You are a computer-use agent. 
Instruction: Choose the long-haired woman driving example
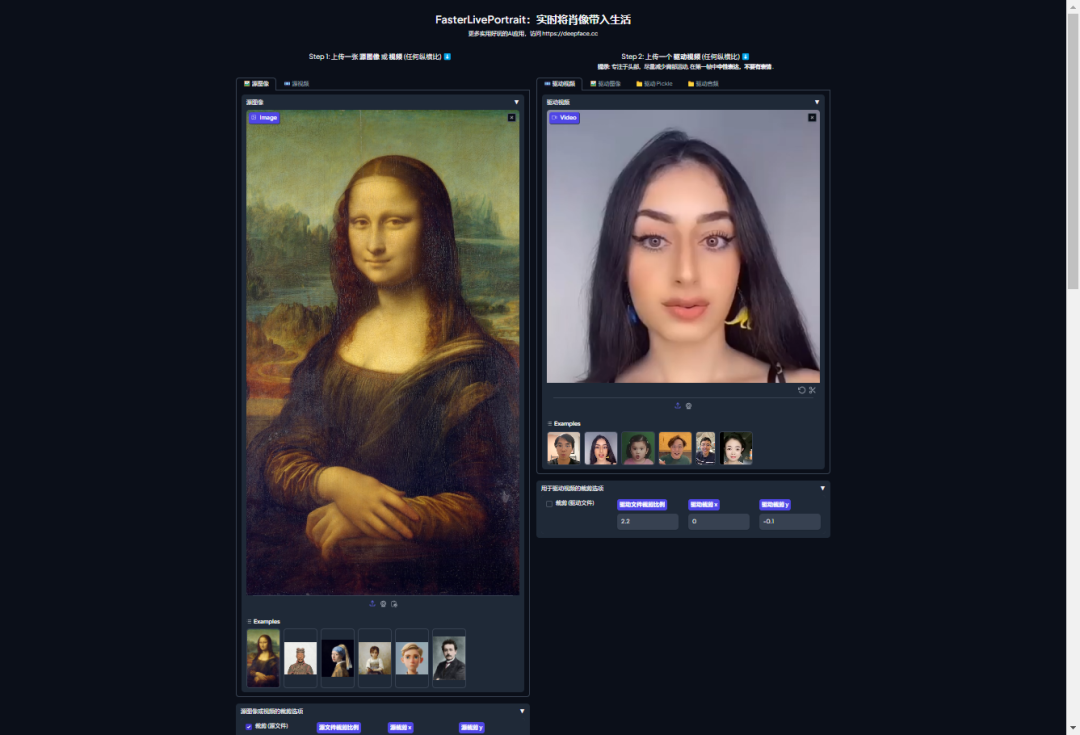click(x=601, y=448)
